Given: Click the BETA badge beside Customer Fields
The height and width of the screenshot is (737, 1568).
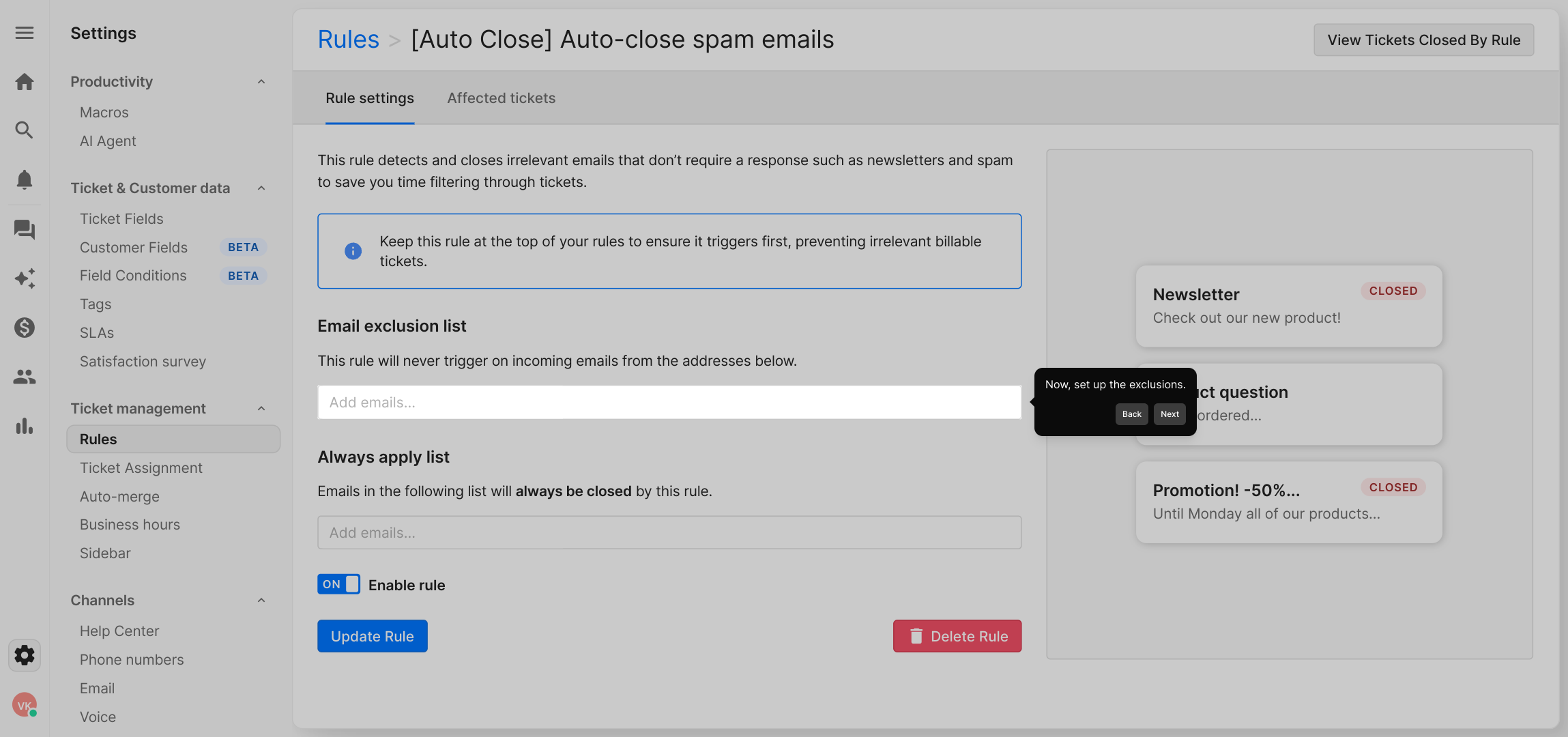Looking at the screenshot, I should click(x=243, y=247).
